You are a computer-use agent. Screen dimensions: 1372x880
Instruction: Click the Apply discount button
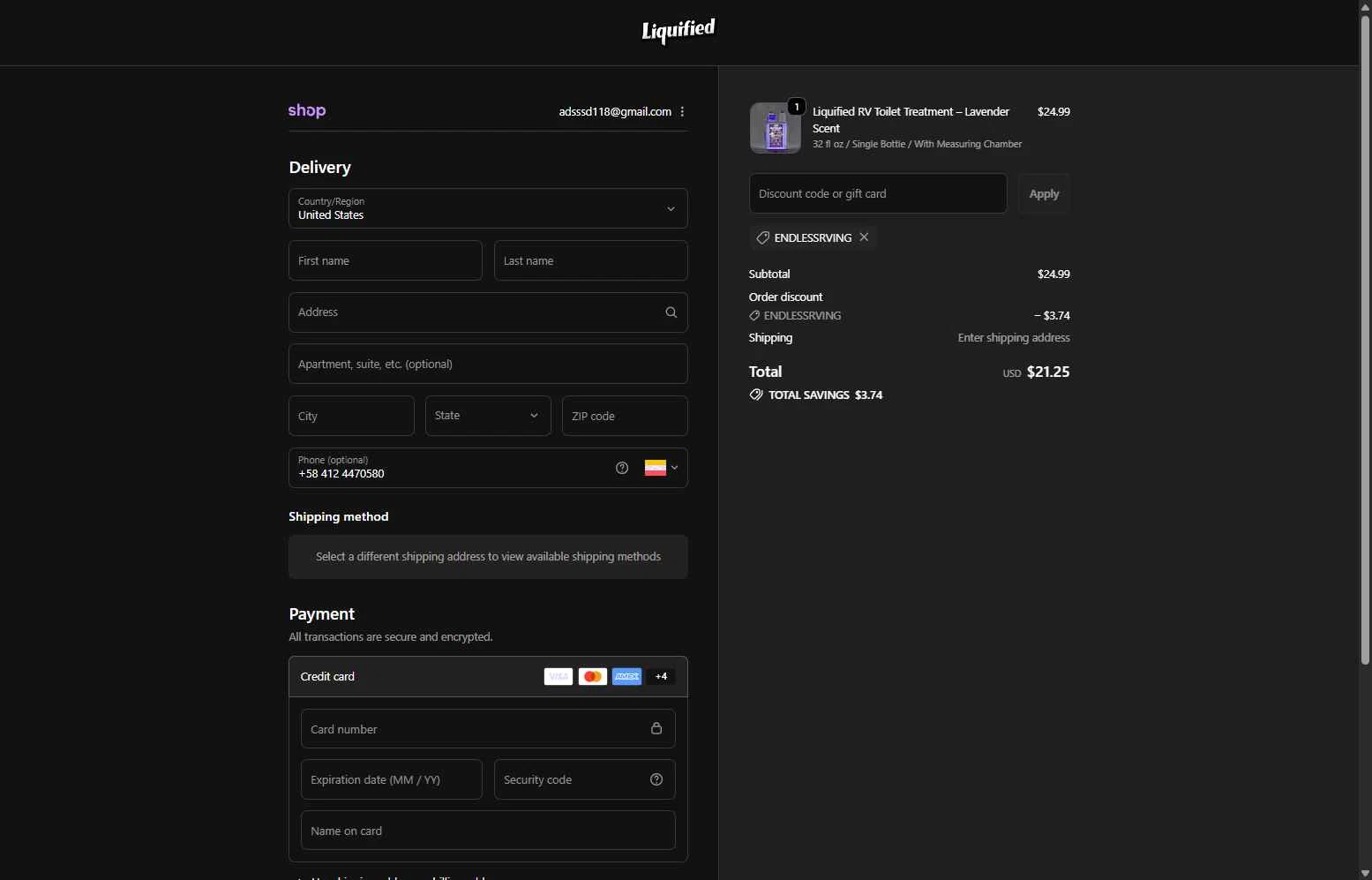[1044, 193]
